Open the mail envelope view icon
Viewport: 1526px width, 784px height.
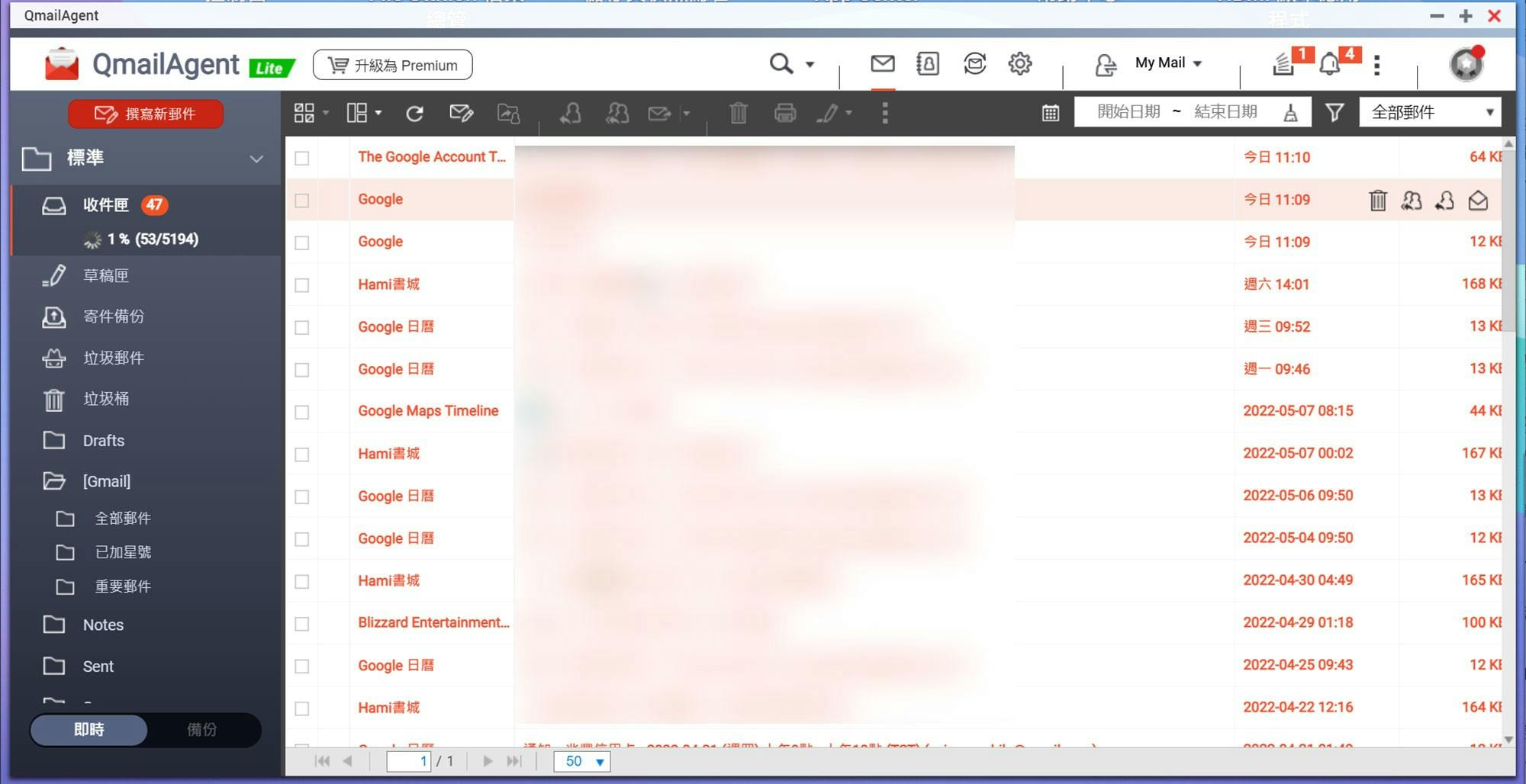point(883,64)
